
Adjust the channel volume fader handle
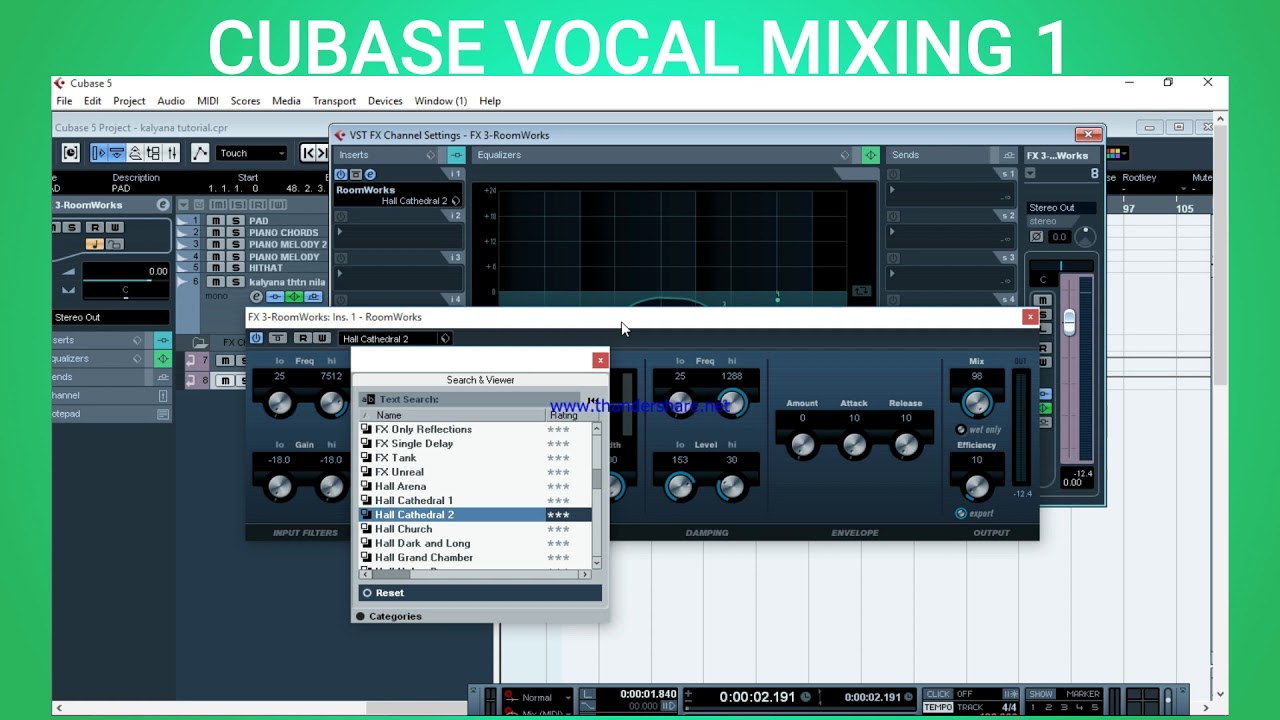click(1069, 322)
